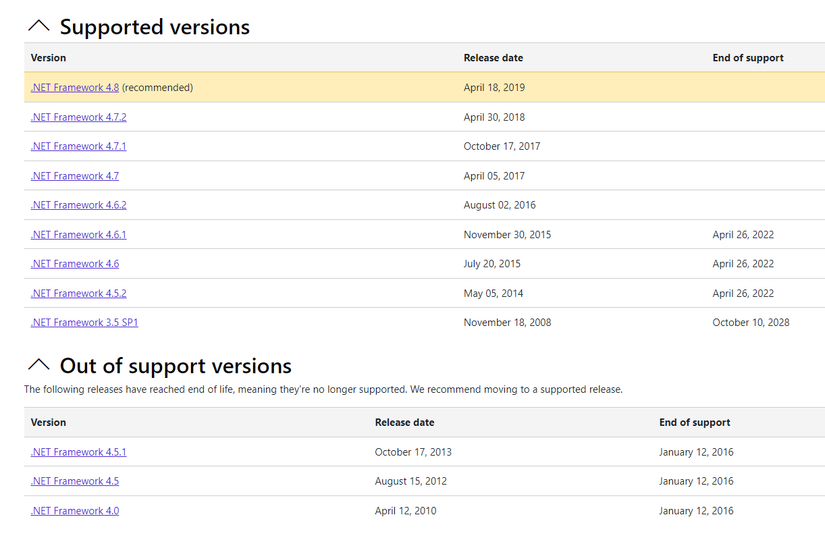825x552 pixels.
Task: Click Version header in Out of support table
Action: tap(49, 423)
